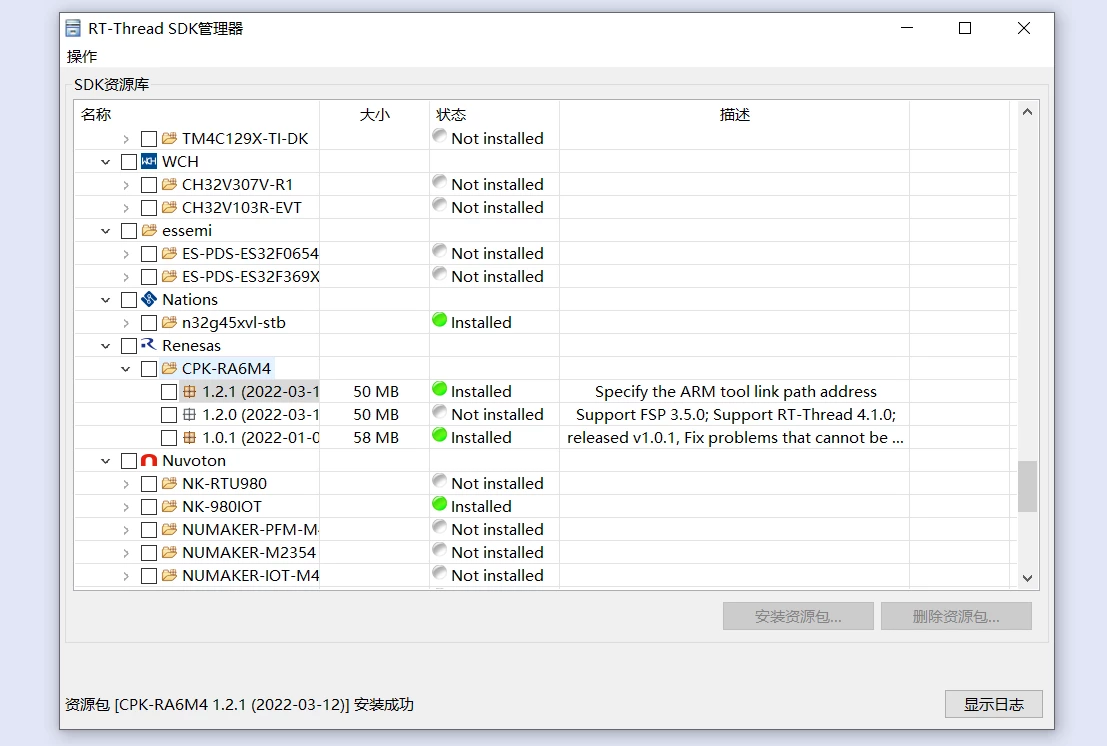Check the essemi vendor checkbox
This screenshot has height=746, width=1107.
click(x=128, y=231)
